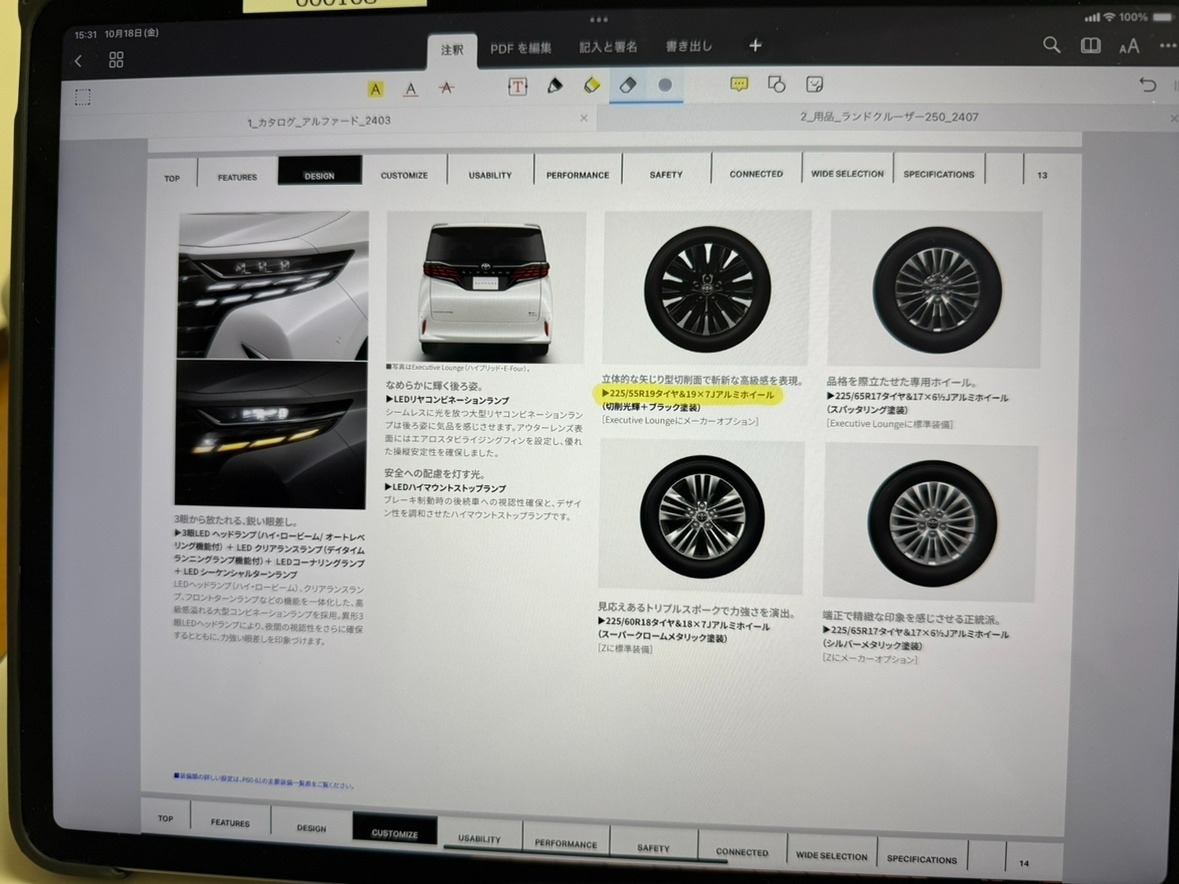The height and width of the screenshot is (884, 1179).
Task: Tap the blue footnote link about P60-61
Action: pyautogui.click(x=263, y=781)
